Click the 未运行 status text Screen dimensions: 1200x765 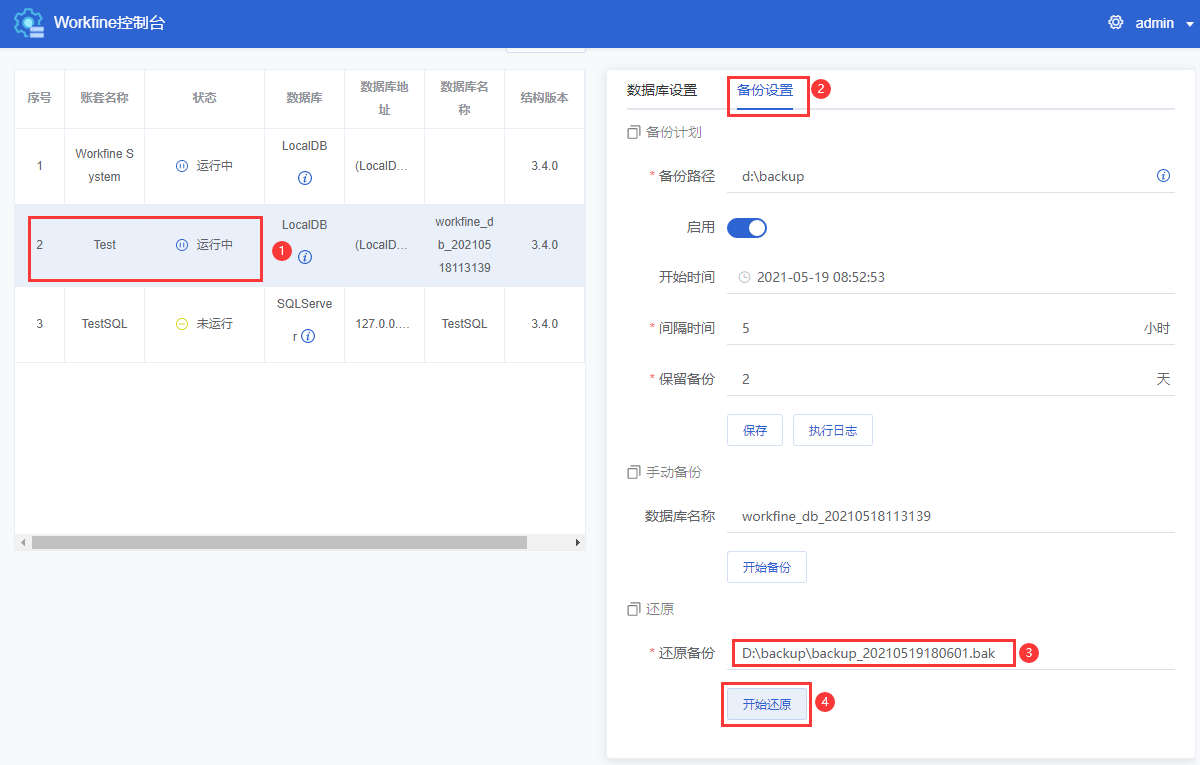tap(215, 324)
